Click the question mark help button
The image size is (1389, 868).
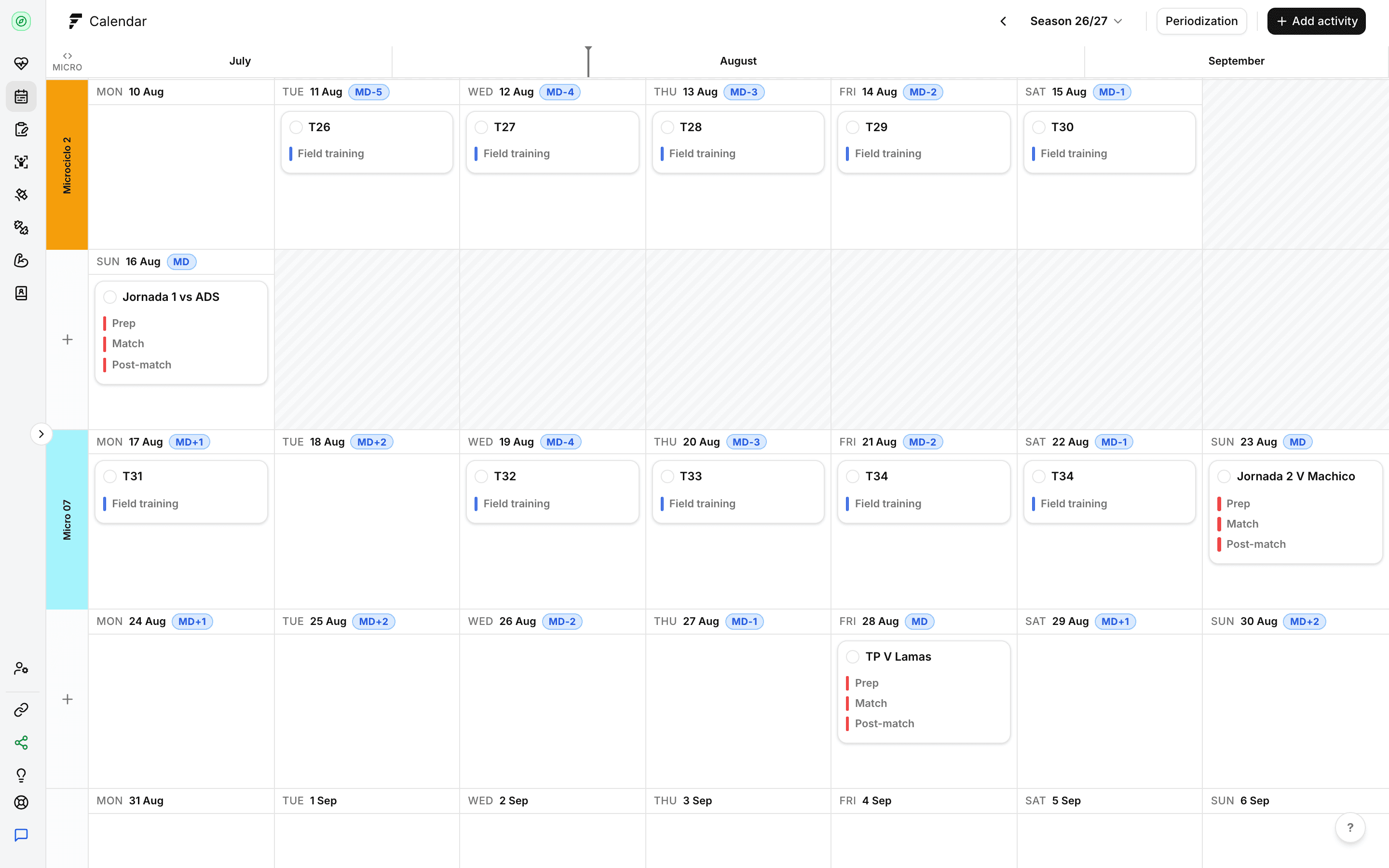tap(1350, 827)
